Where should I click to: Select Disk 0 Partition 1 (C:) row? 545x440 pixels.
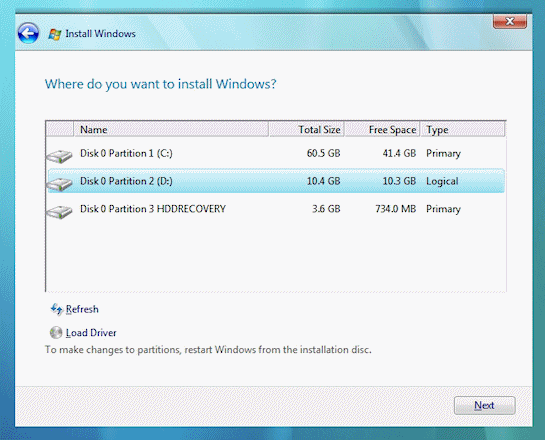(276, 153)
